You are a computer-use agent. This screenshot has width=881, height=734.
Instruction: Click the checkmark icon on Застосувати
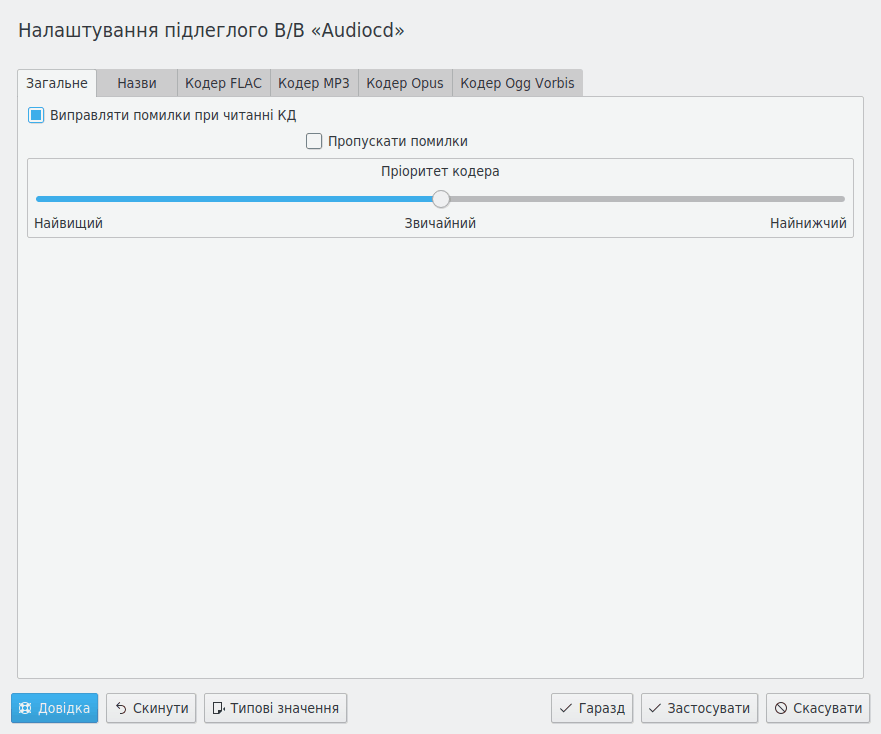[655, 708]
